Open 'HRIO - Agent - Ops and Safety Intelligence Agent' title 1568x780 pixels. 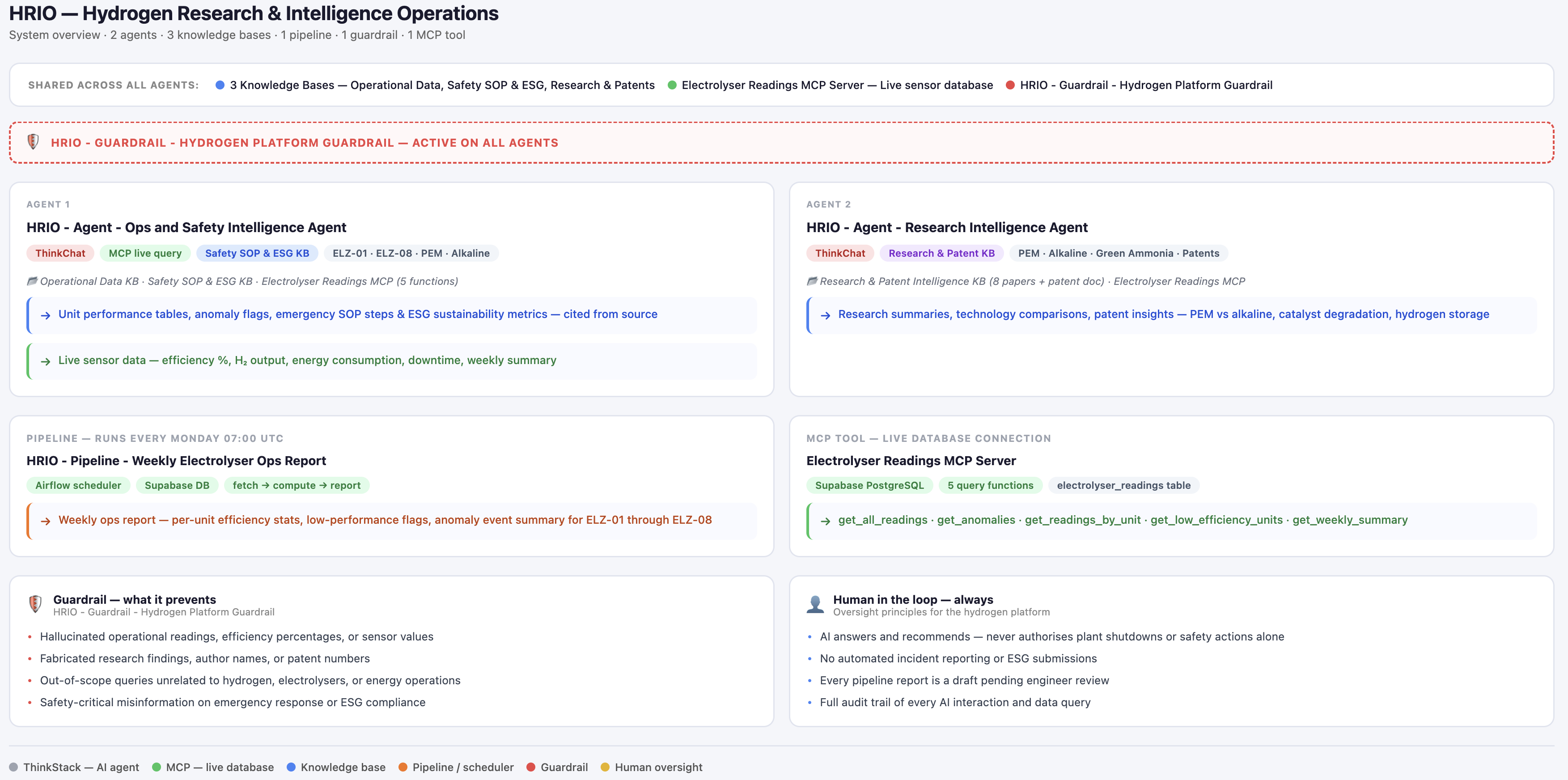[x=186, y=228]
